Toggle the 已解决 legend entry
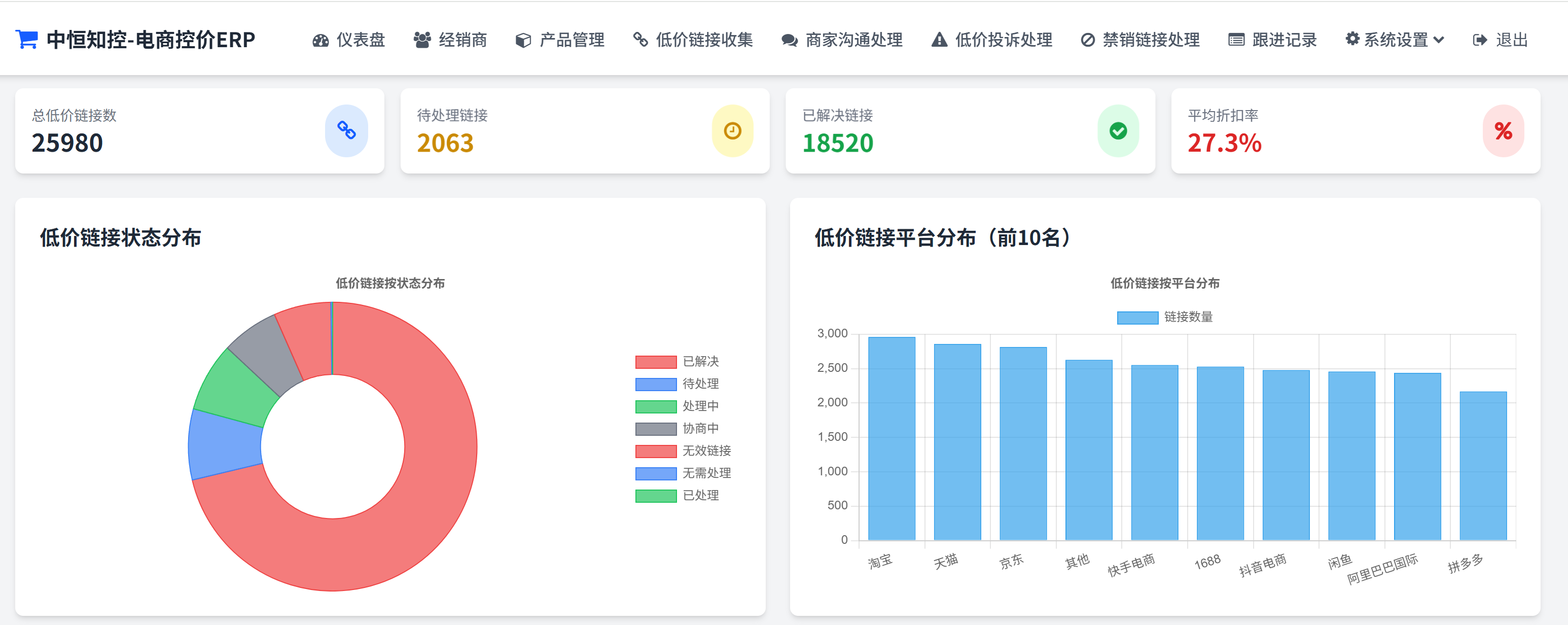The image size is (1568, 625). tap(700, 362)
